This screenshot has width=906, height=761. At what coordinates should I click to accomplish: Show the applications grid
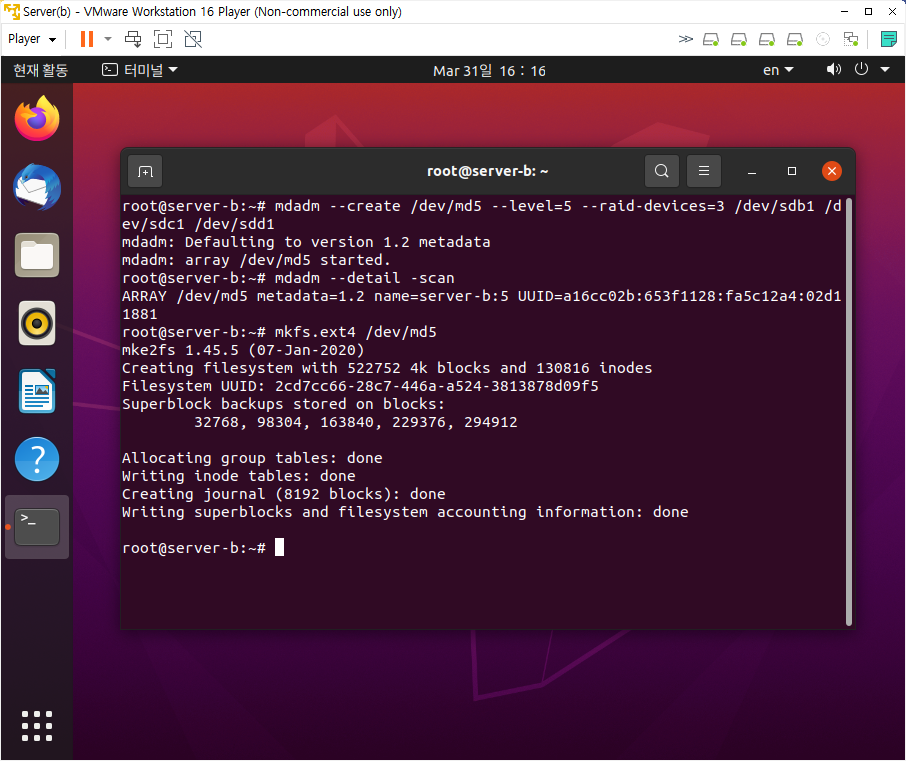click(x=37, y=726)
